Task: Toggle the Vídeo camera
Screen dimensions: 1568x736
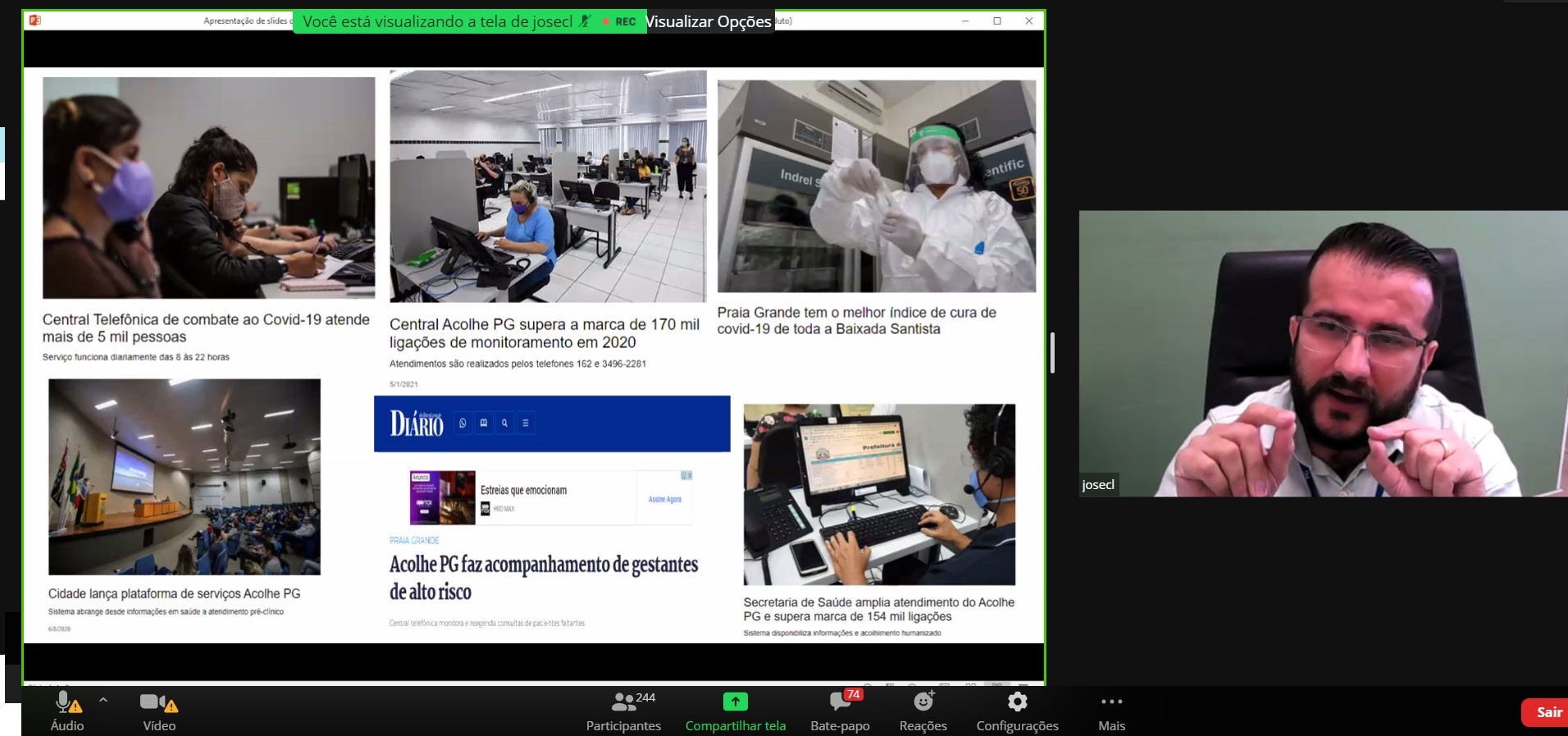Action: [x=152, y=702]
